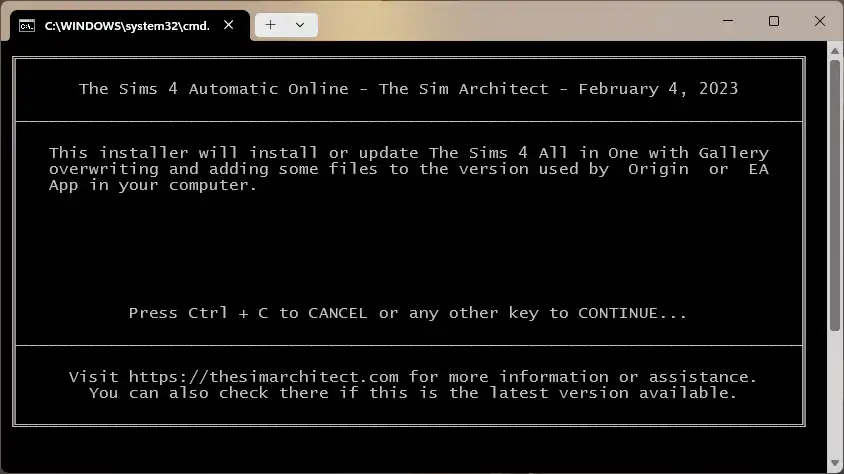Click the installer description paragraph
844x474 pixels.
click(x=409, y=169)
